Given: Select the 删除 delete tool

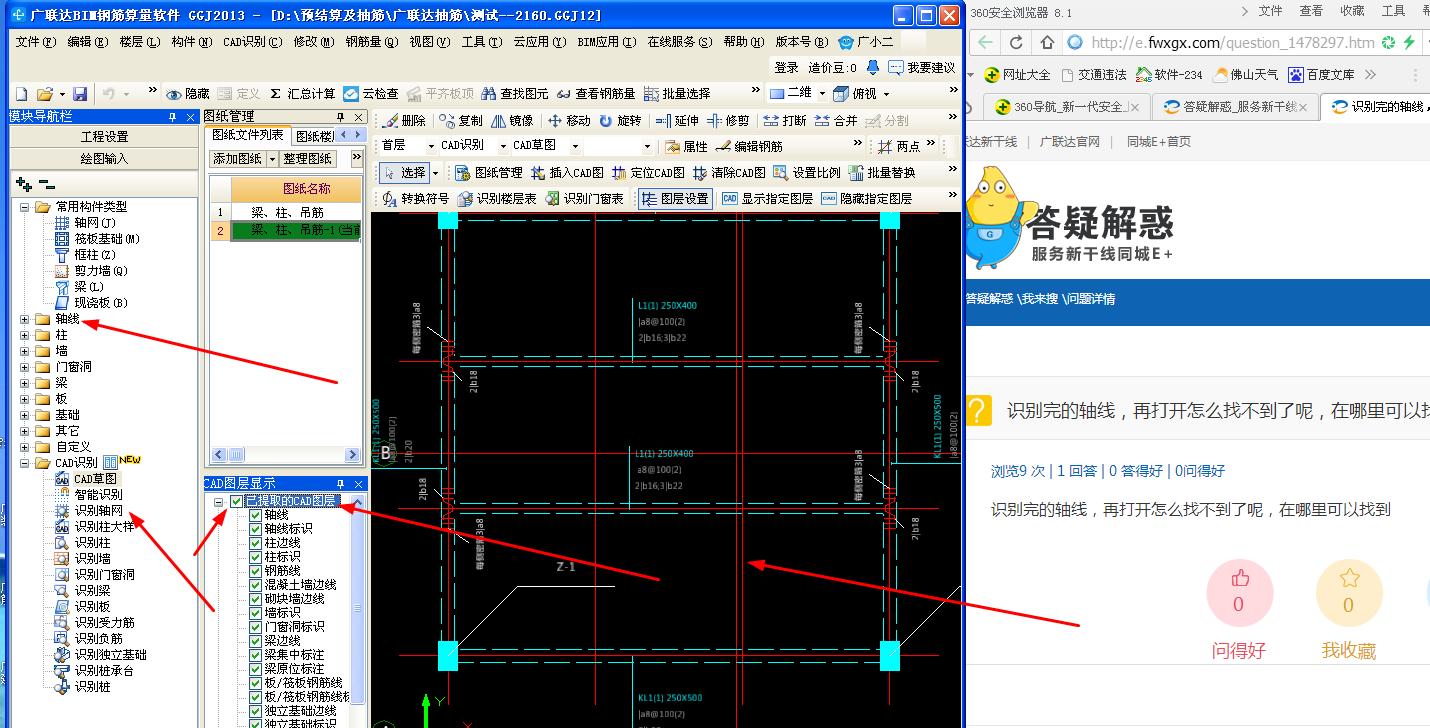Looking at the screenshot, I should click(x=403, y=120).
